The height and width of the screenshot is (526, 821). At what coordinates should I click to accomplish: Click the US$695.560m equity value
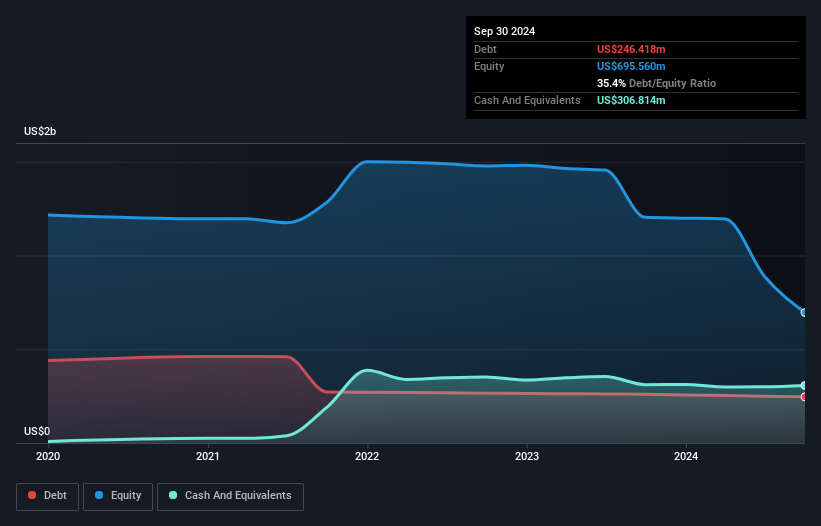pos(631,66)
